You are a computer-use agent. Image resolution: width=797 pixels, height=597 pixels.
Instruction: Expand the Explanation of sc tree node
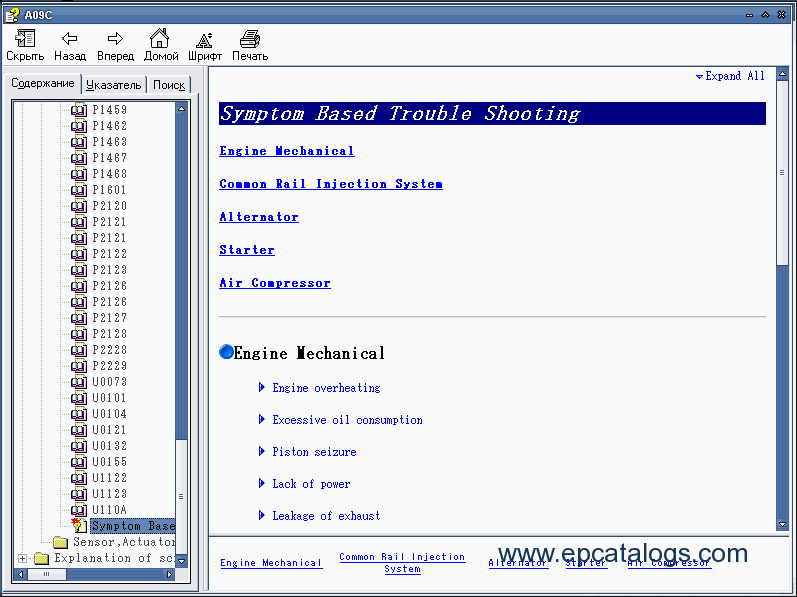22,558
